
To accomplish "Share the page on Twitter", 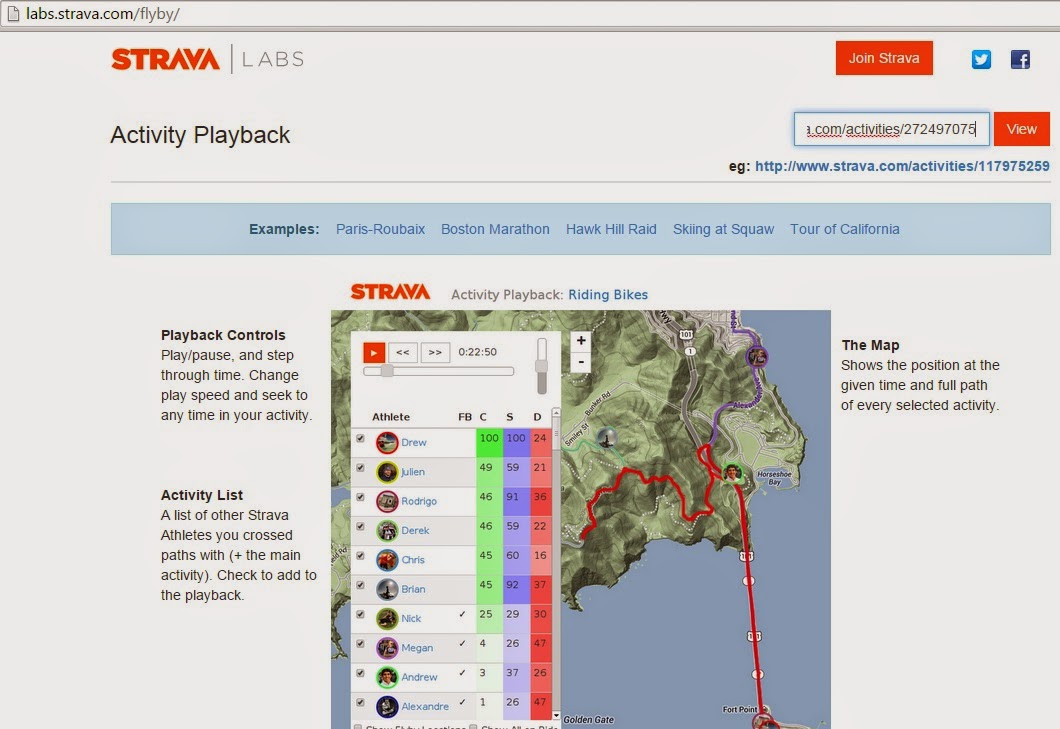I will pos(981,59).
